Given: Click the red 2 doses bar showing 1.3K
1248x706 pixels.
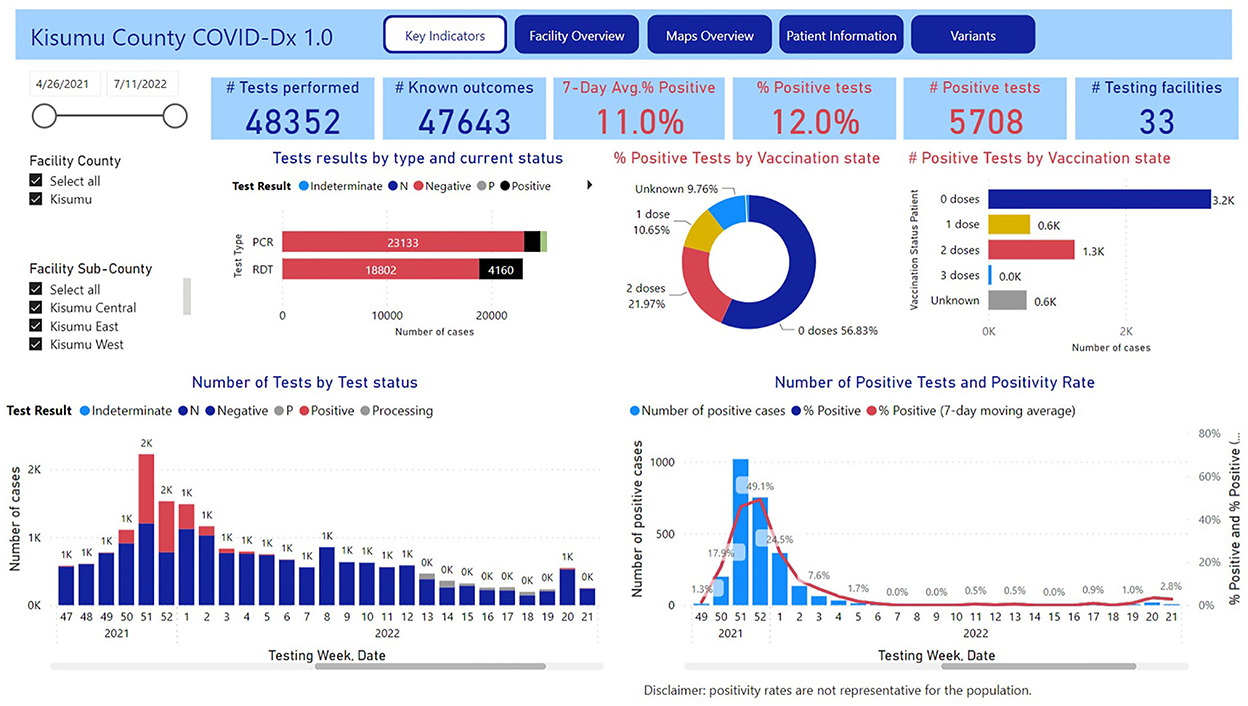Looking at the screenshot, I should 1032,250.
